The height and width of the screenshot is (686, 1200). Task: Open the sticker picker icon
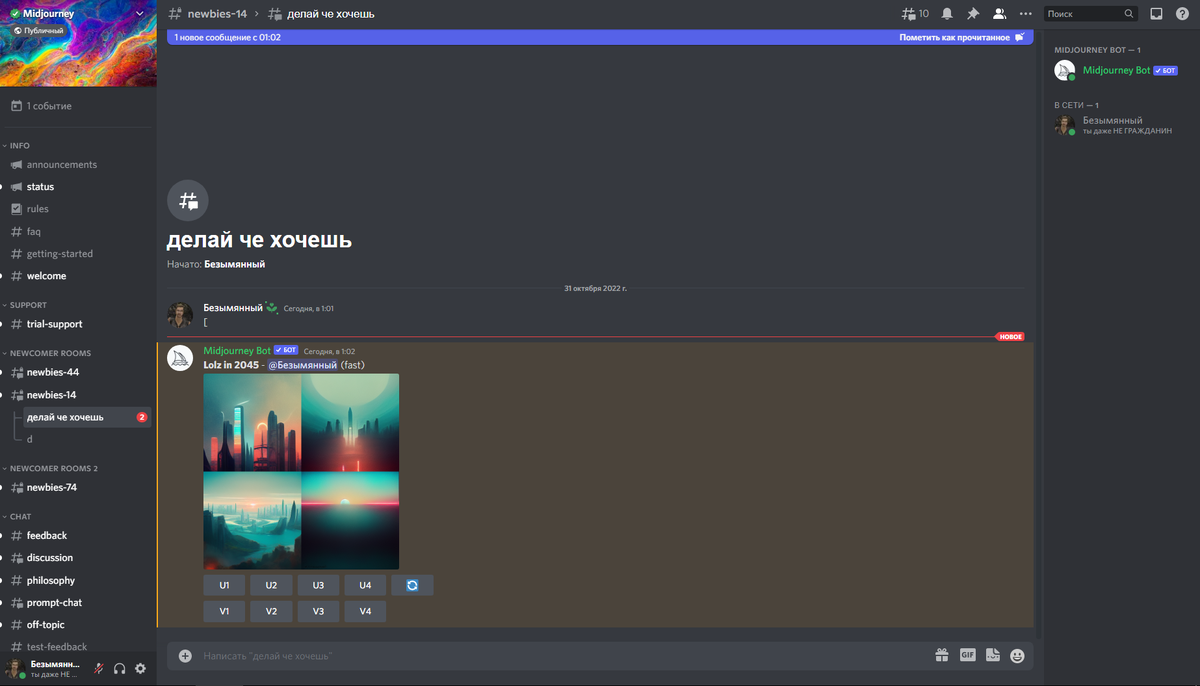tap(992, 656)
